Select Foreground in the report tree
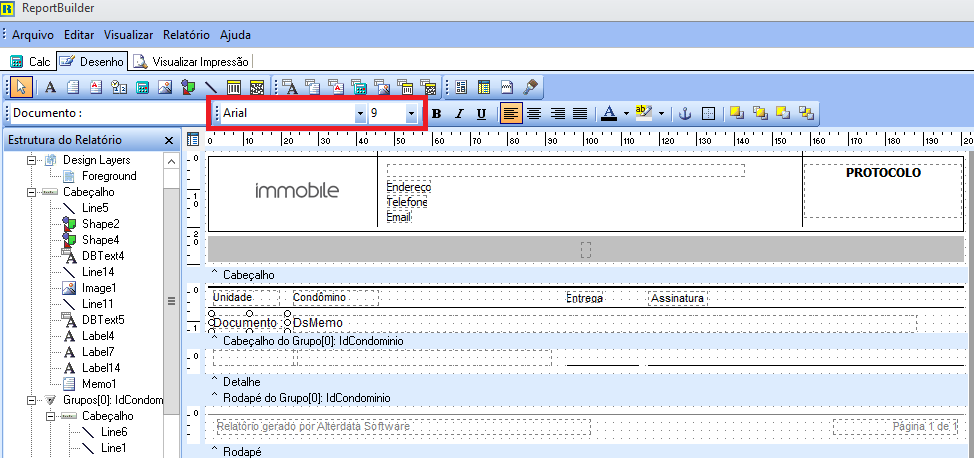Image resolution: width=974 pixels, height=458 pixels. [x=109, y=176]
